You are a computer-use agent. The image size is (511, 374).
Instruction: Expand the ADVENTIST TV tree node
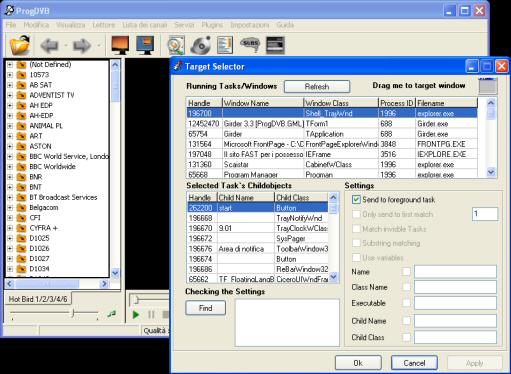coord(10,95)
